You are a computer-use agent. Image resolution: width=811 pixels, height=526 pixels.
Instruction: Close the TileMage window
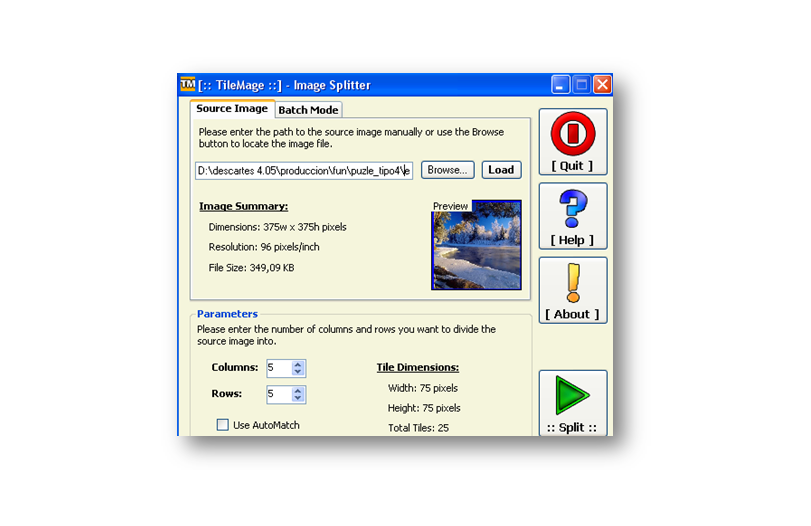(603, 84)
